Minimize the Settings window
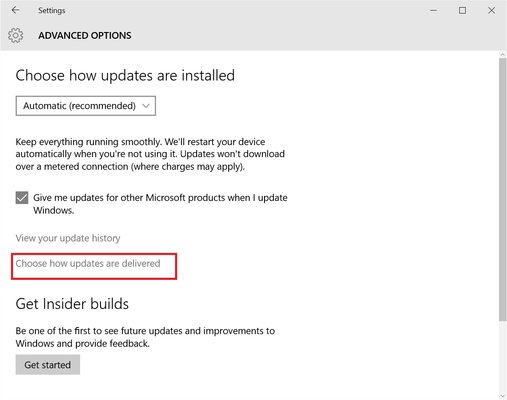 [x=433, y=10]
